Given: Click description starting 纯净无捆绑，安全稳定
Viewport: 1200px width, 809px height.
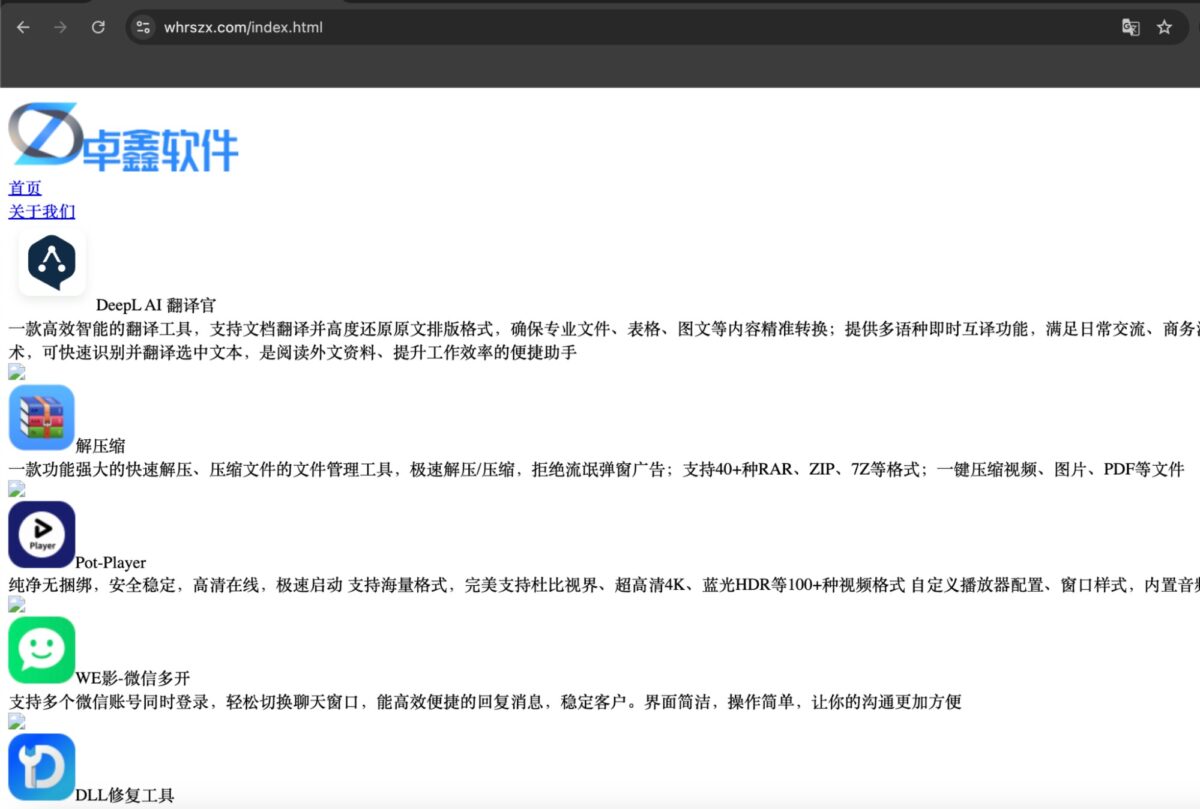Looking at the screenshot, I should (x=604, y=585).
